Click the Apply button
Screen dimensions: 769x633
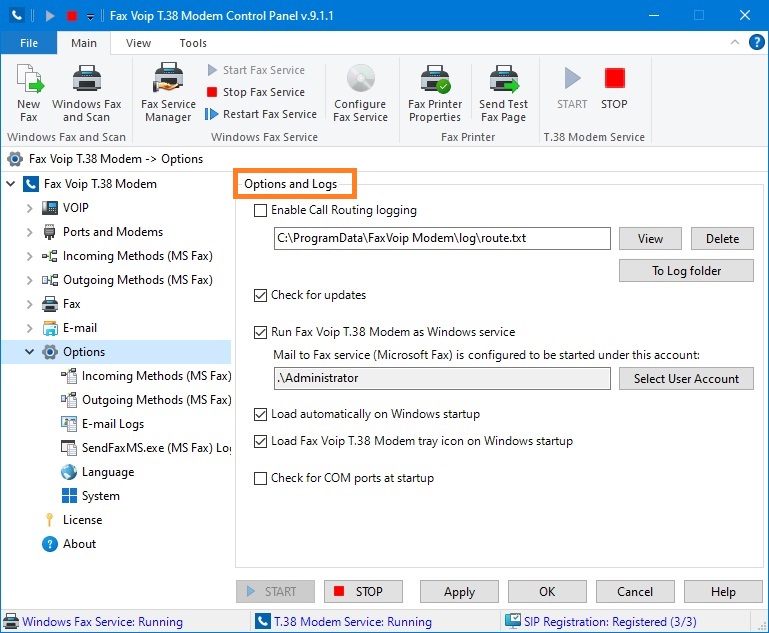coord(459,591)
